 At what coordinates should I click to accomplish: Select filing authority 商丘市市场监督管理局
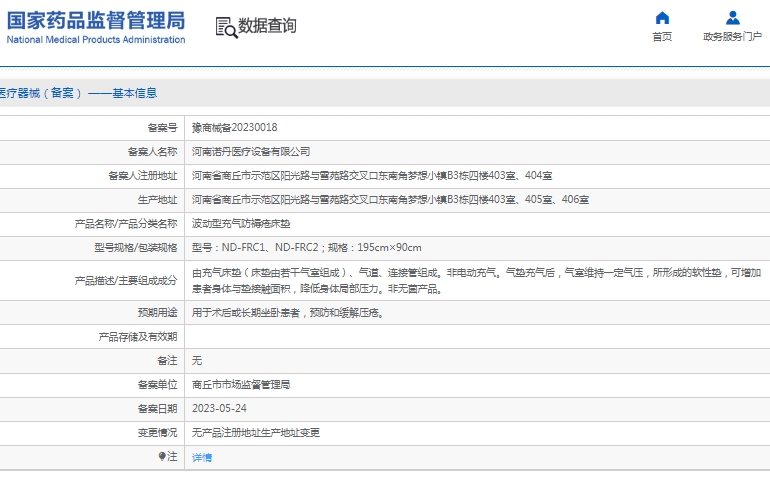[x=241, y=385]
